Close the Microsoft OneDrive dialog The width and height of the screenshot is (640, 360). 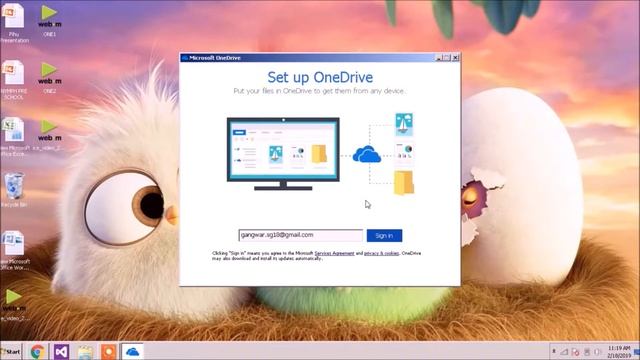tap(456, 58)
